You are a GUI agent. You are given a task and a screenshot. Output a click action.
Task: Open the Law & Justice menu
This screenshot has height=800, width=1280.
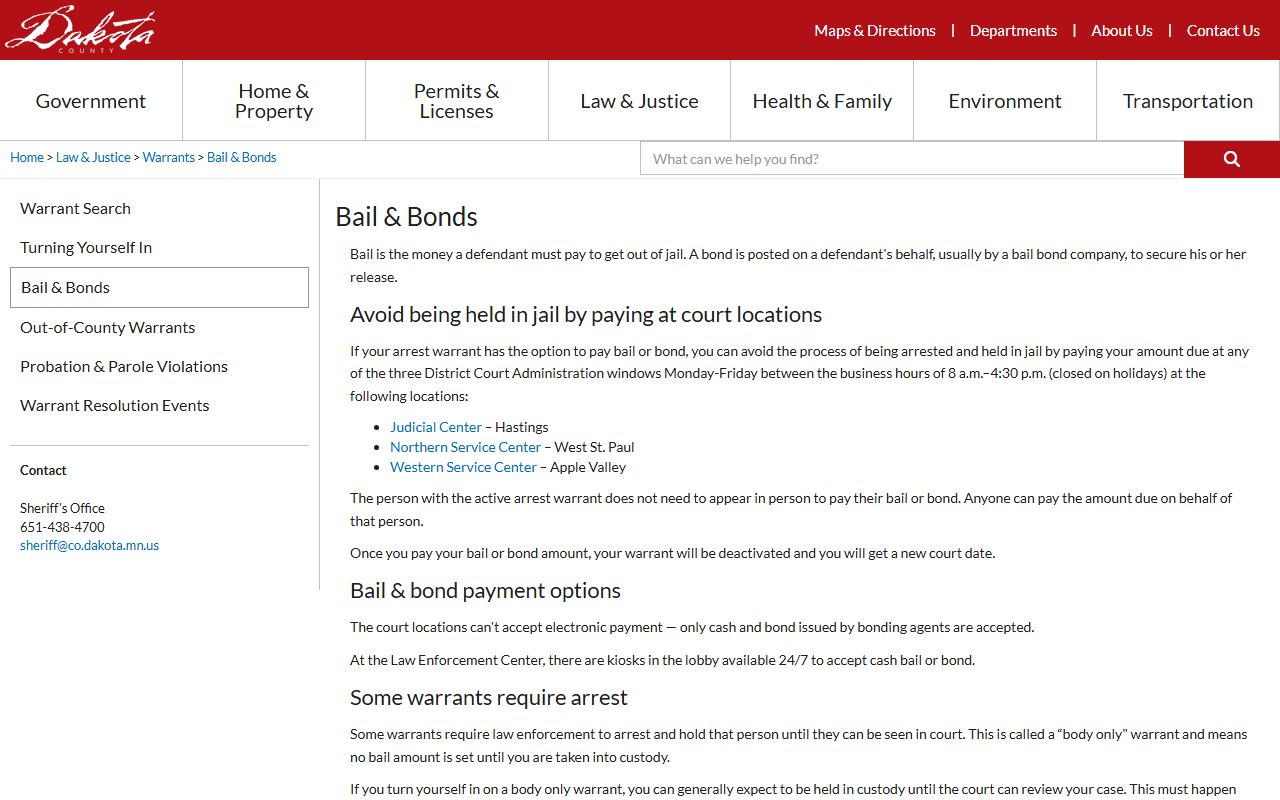[x=640, y=101]
